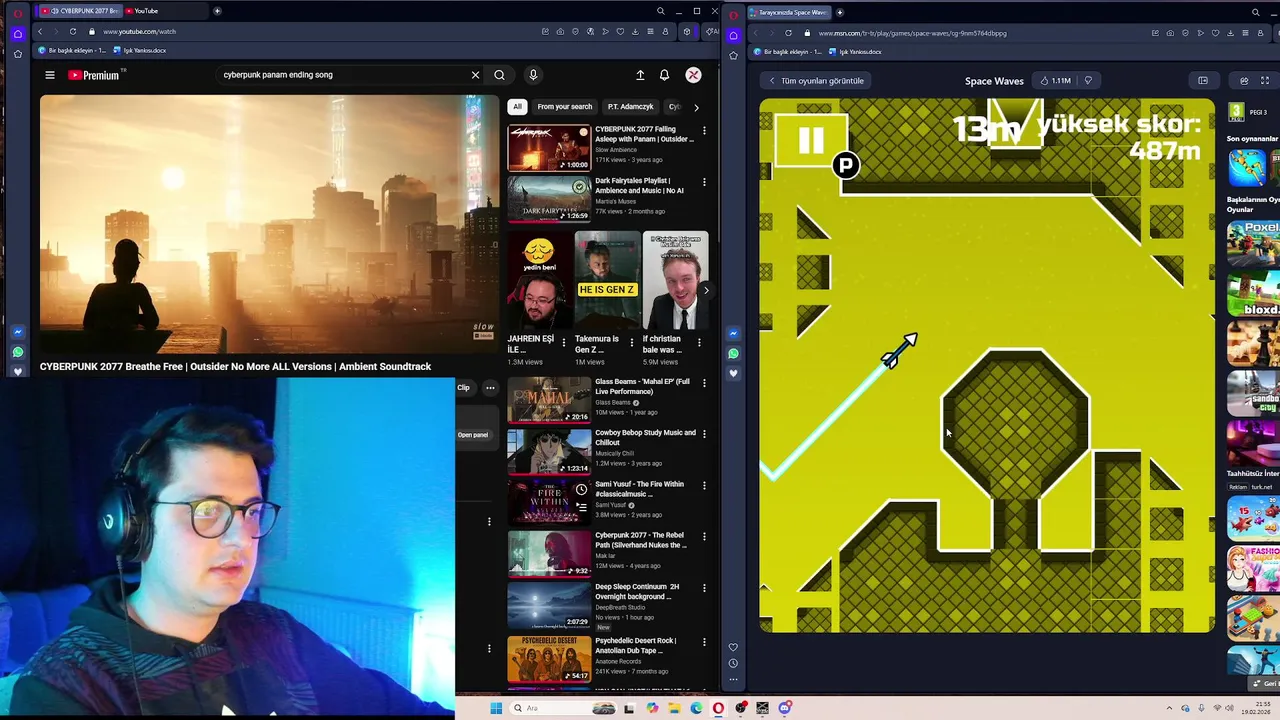Open menu for Cowboy Bebop video
Viewport: 1280px width, 720px height.
click(704, 434)
